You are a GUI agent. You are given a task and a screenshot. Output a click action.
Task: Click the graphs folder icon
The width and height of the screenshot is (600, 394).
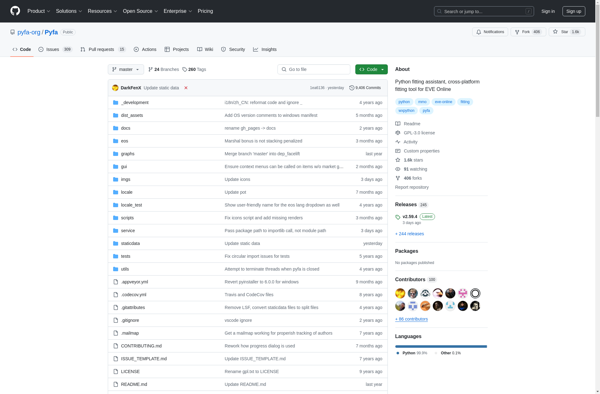[x=116, y=154]
